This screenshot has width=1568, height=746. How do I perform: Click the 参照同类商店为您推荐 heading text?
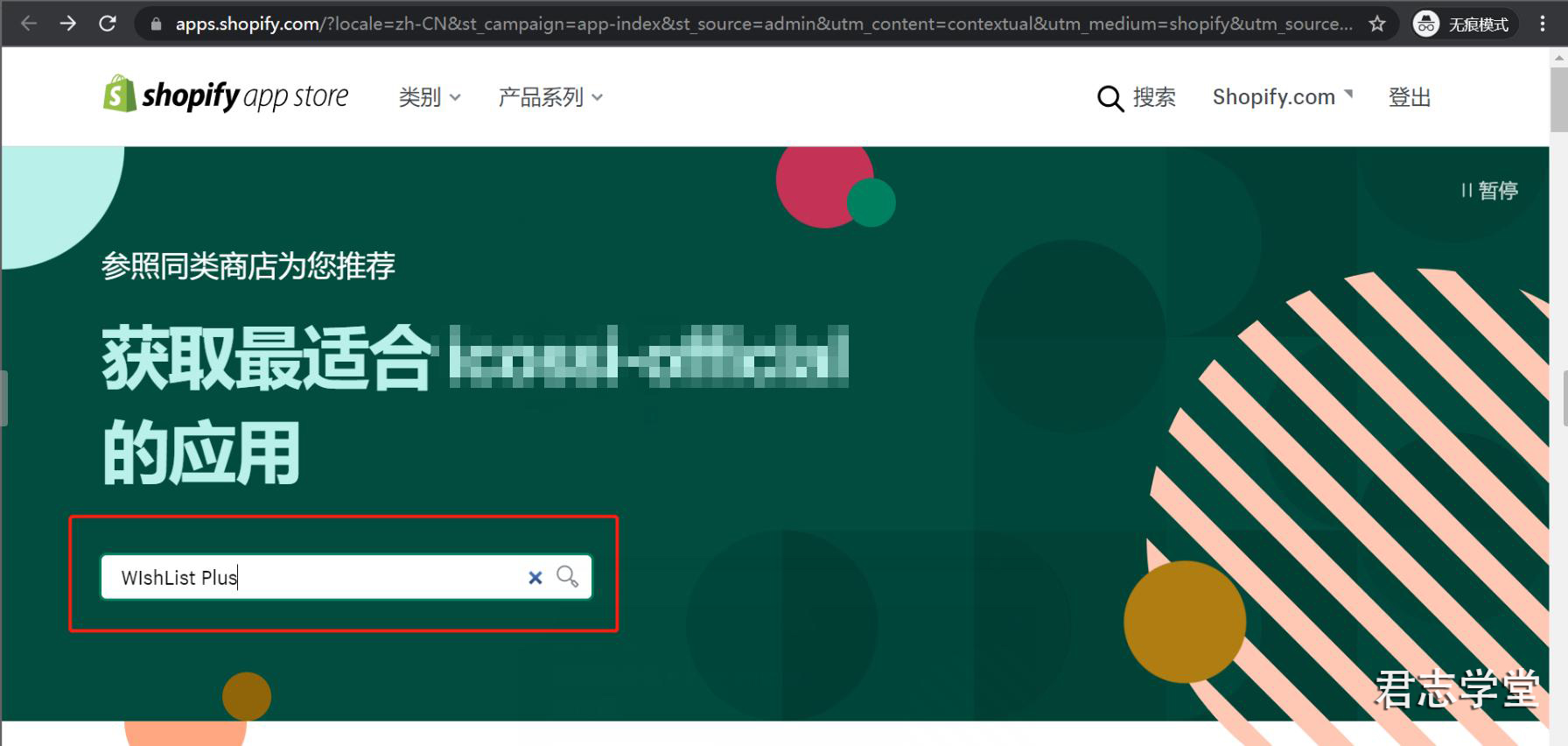coord(248,265)
